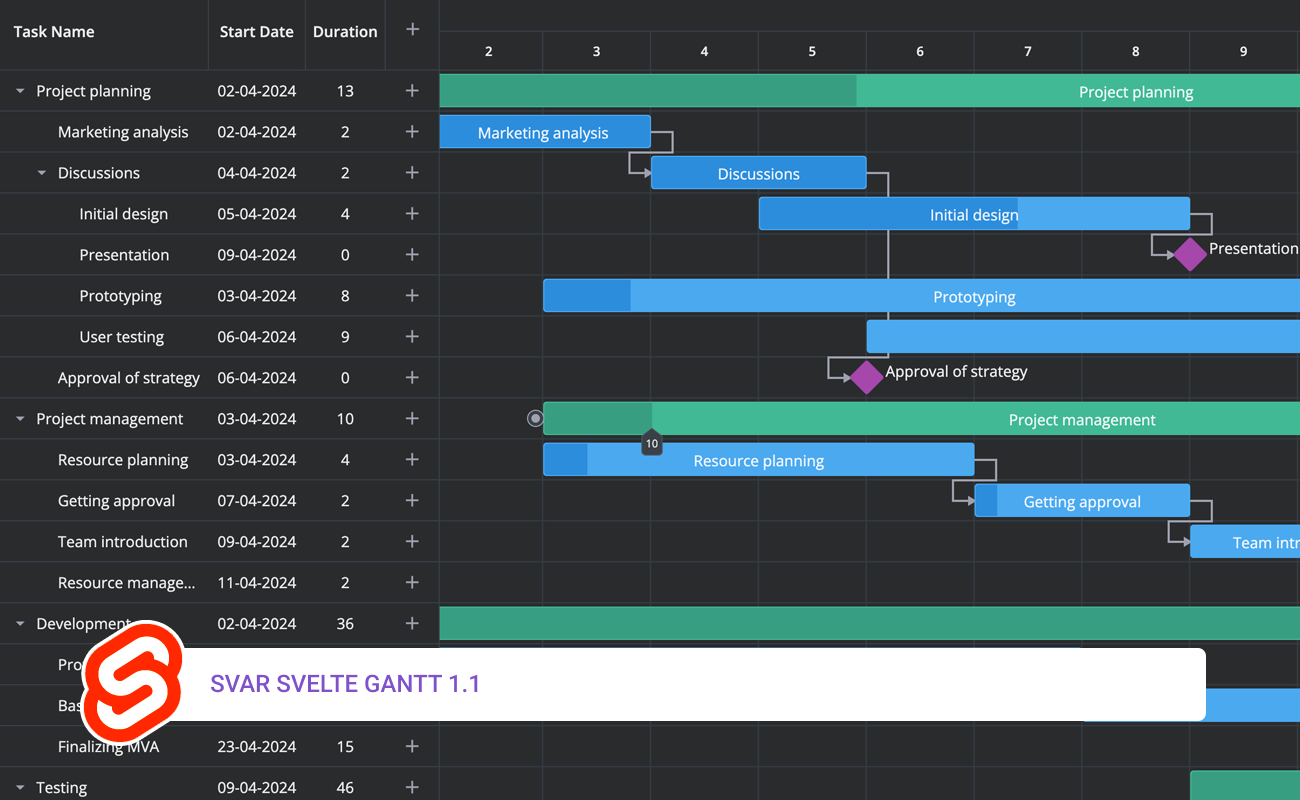This screenshot has width=1300, height=800.
Task: Click the plus icon in the grid header
Action: 412,30
